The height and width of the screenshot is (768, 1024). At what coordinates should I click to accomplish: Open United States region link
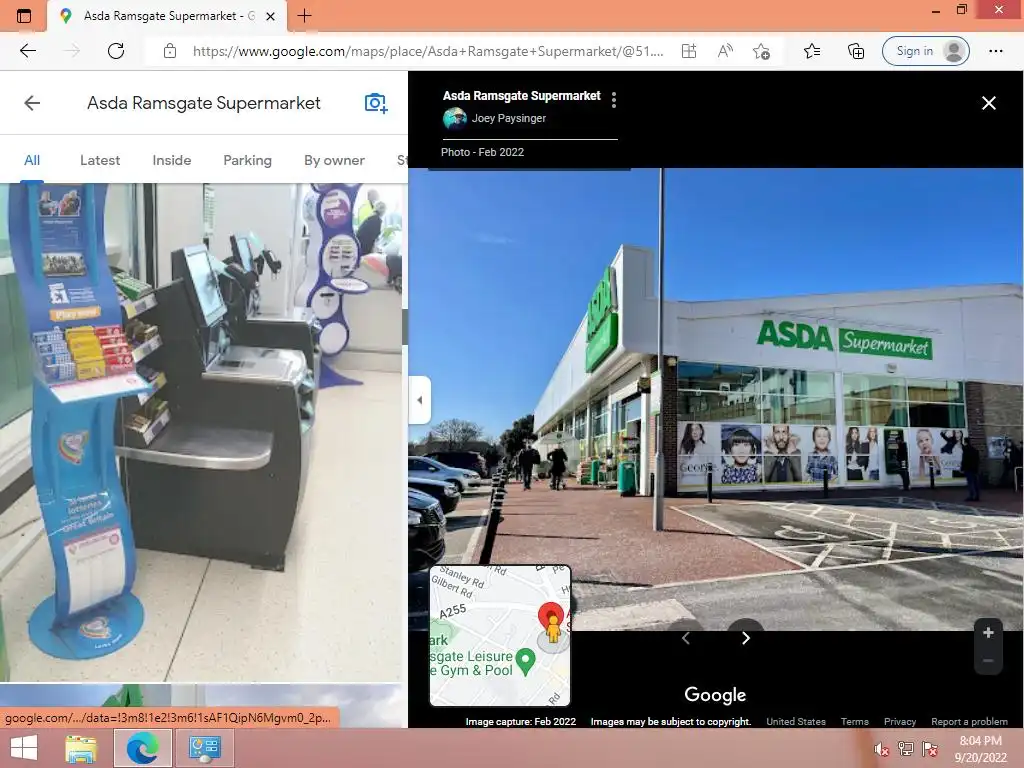point(795,722)
